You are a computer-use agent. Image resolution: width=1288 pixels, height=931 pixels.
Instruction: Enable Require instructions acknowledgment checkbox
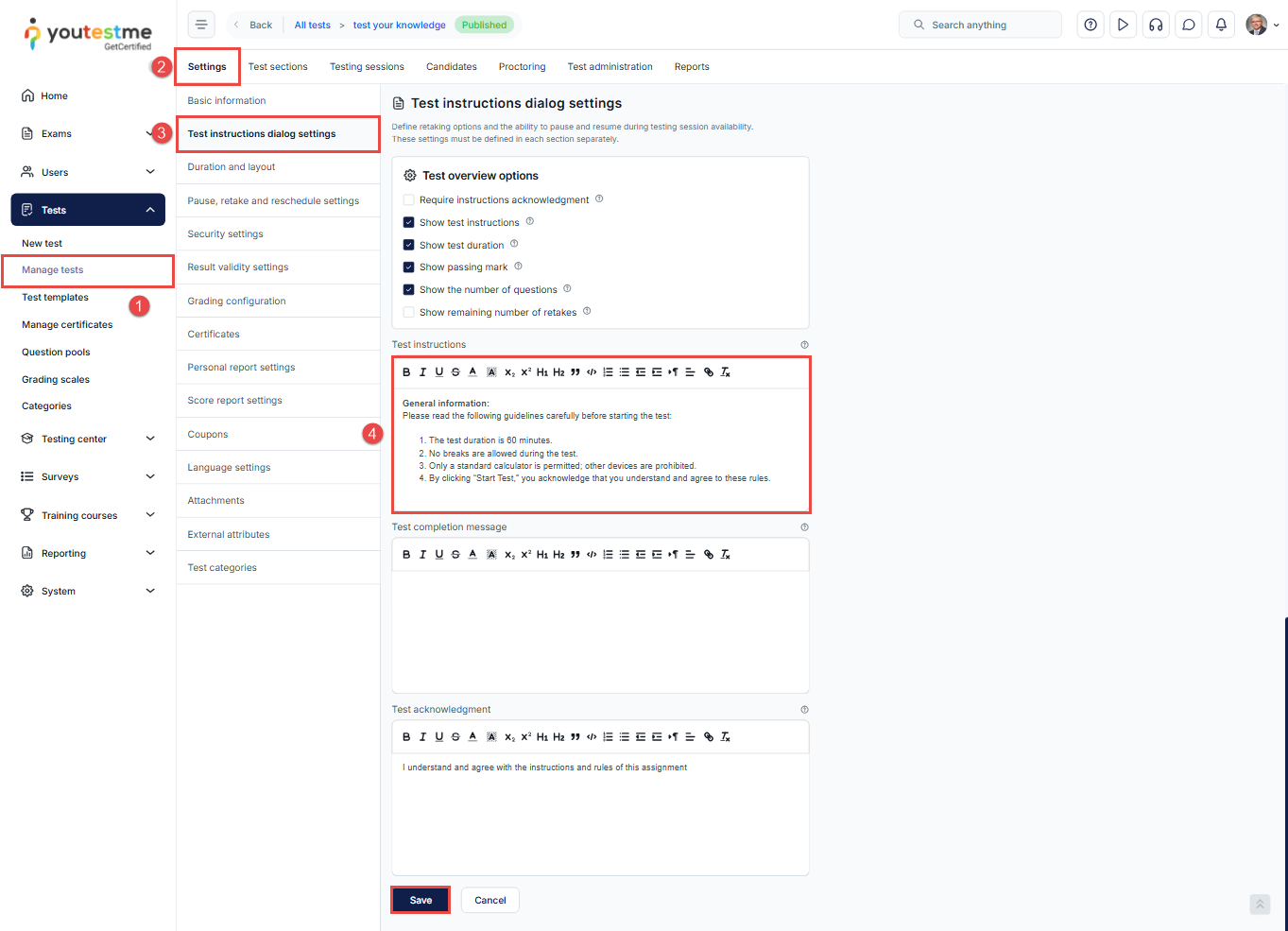click(409, 200)
